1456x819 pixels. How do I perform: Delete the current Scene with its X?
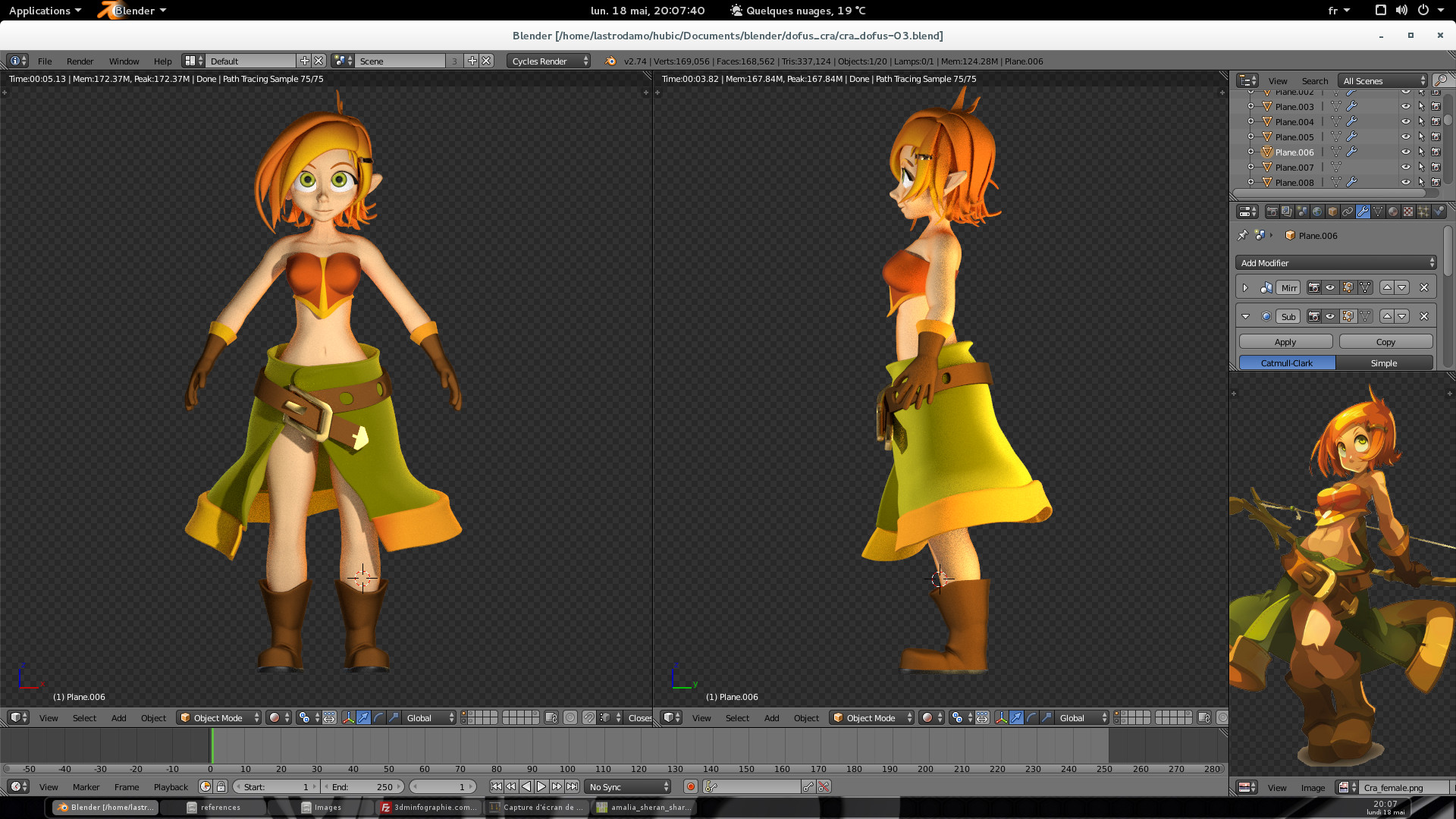pos(487,61)
